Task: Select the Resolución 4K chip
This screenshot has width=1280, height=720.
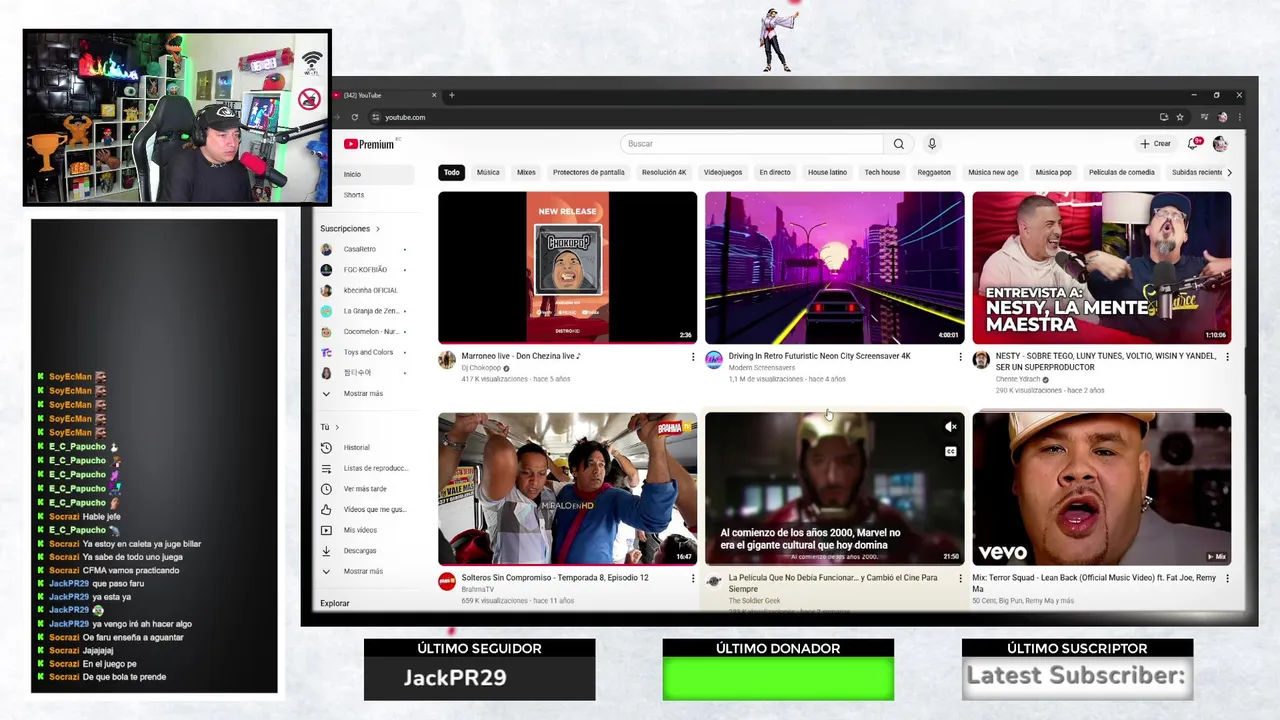Action: [x=664, y=172]
